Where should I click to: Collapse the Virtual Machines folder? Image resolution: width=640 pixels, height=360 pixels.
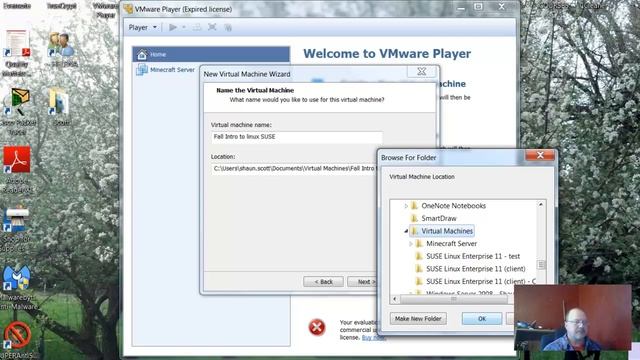pos(406,231)
